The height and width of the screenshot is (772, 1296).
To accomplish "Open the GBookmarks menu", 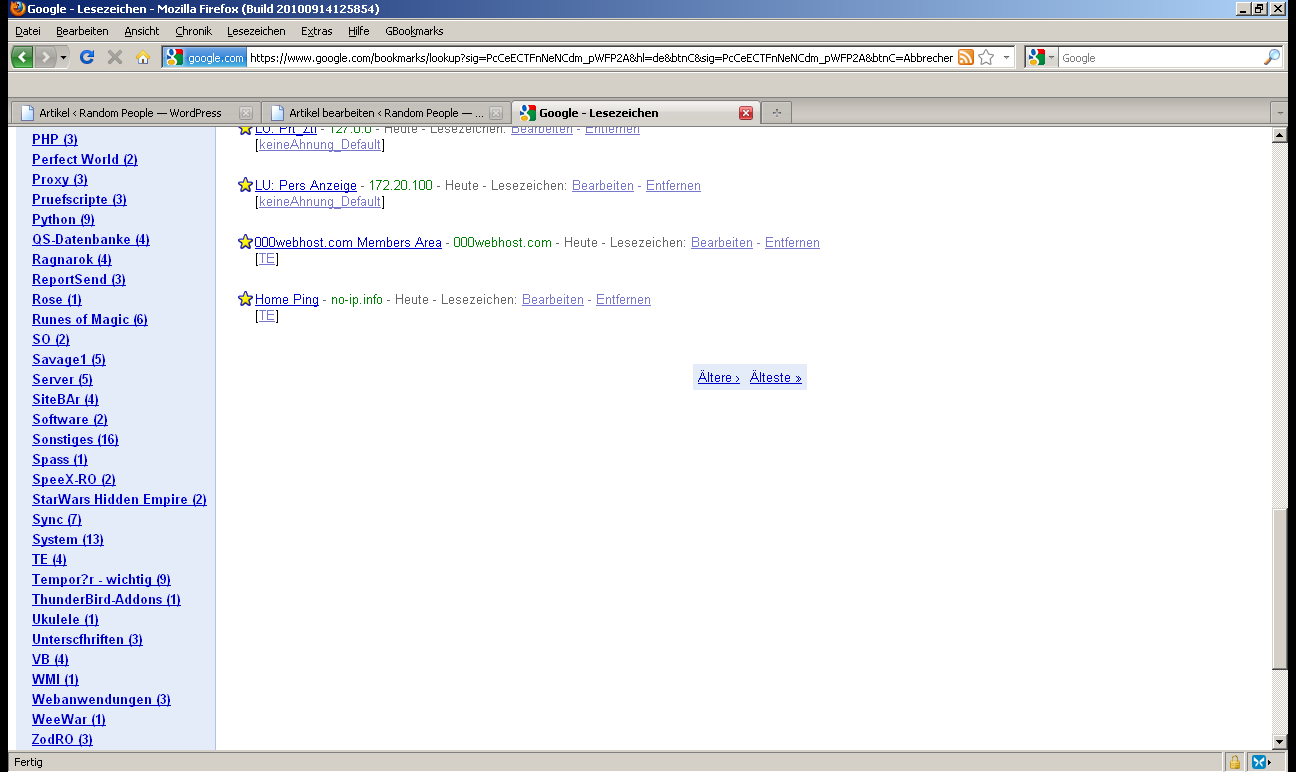I will coord(414,31).
